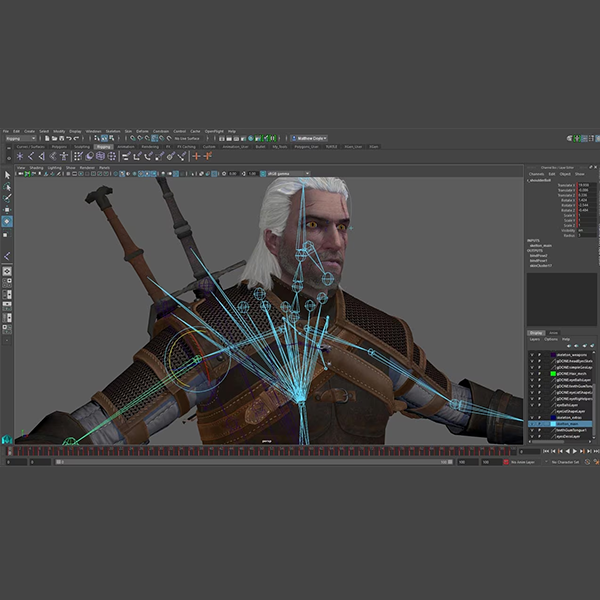
Task: Switch to the Anim tab in the Layer Editor
Action: click(553, 333)
